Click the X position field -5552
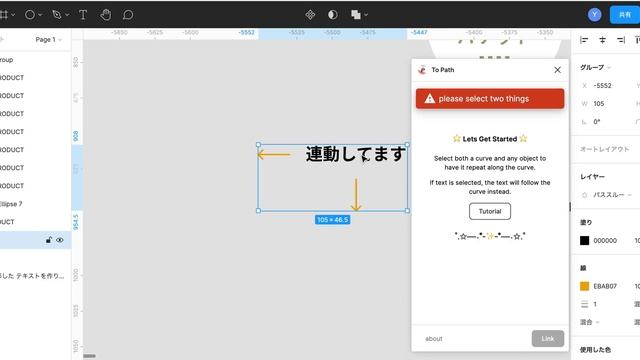The image size is (640, 360). (602, 86)
